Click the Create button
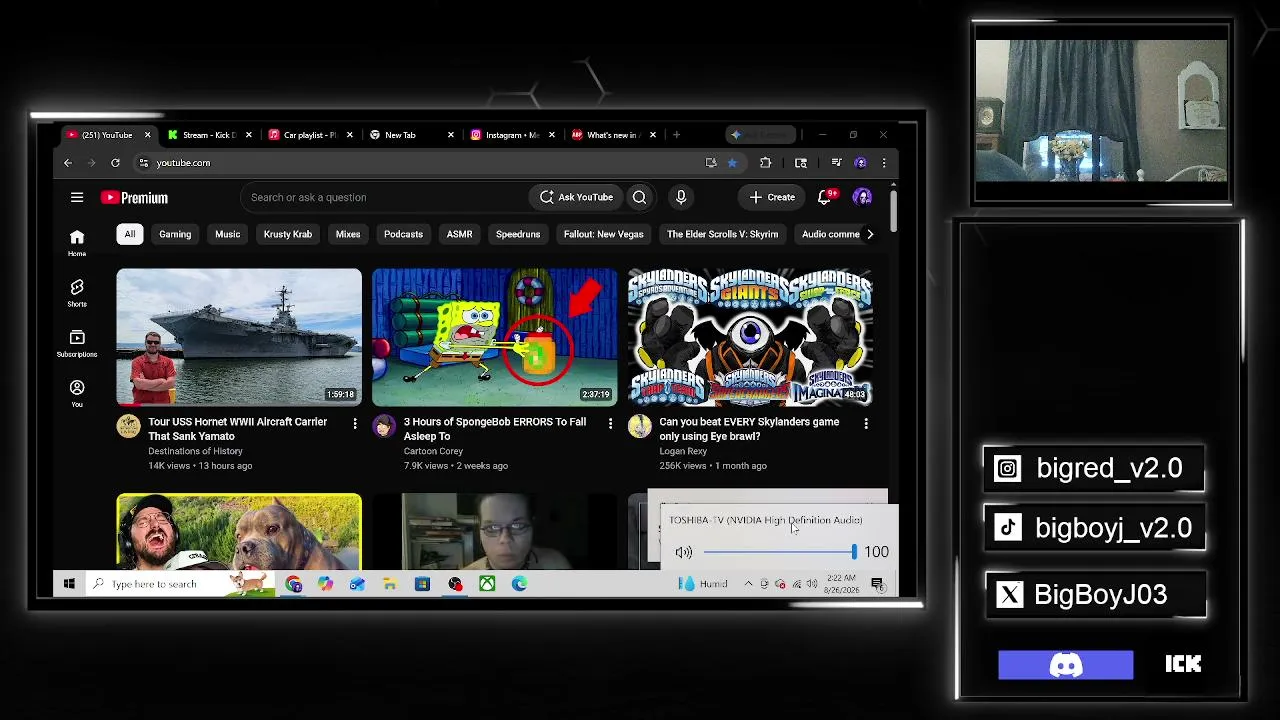This screenshot has height=720, width=1280. point(772,197)
